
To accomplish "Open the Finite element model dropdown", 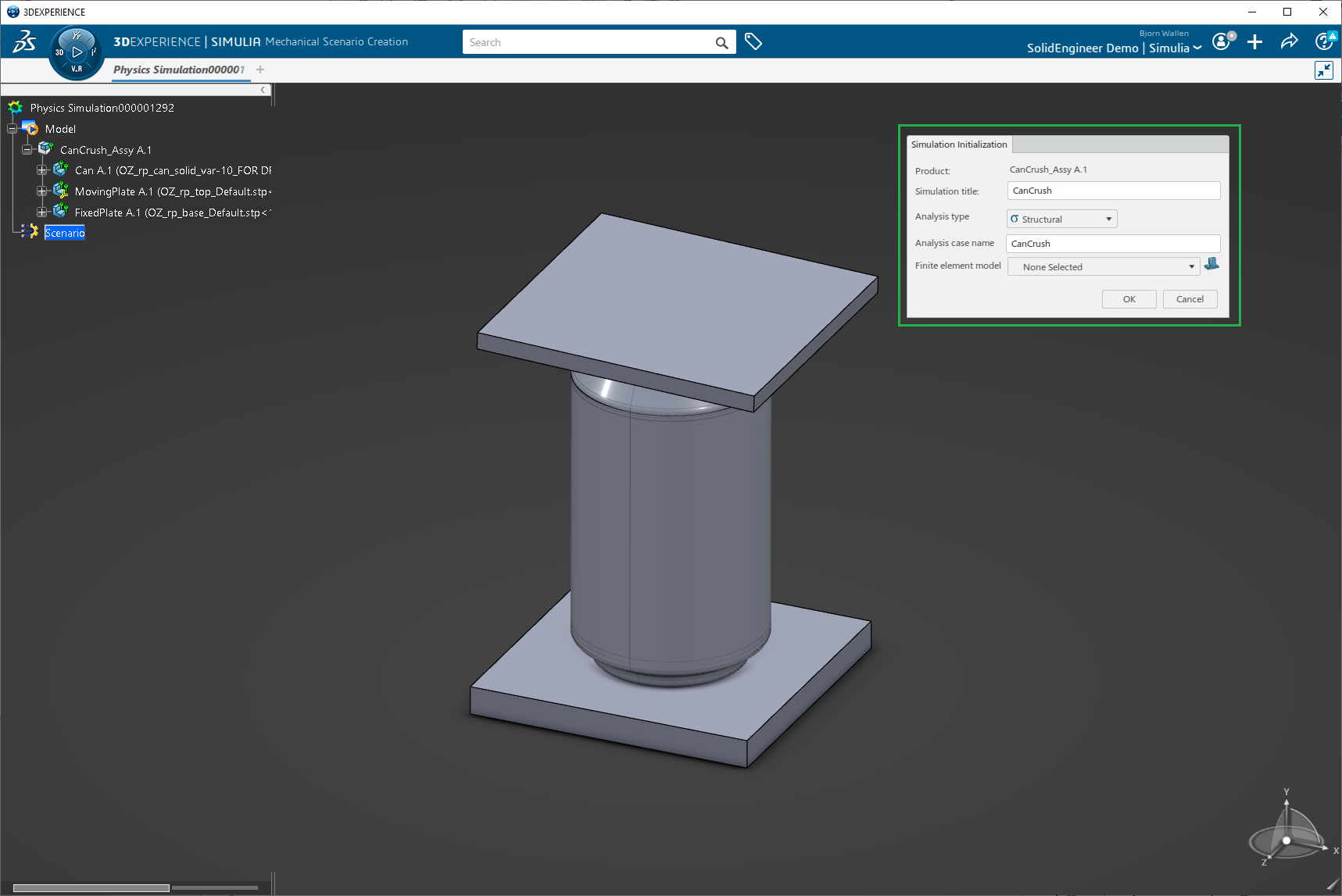I will (x=1103, y=267).
